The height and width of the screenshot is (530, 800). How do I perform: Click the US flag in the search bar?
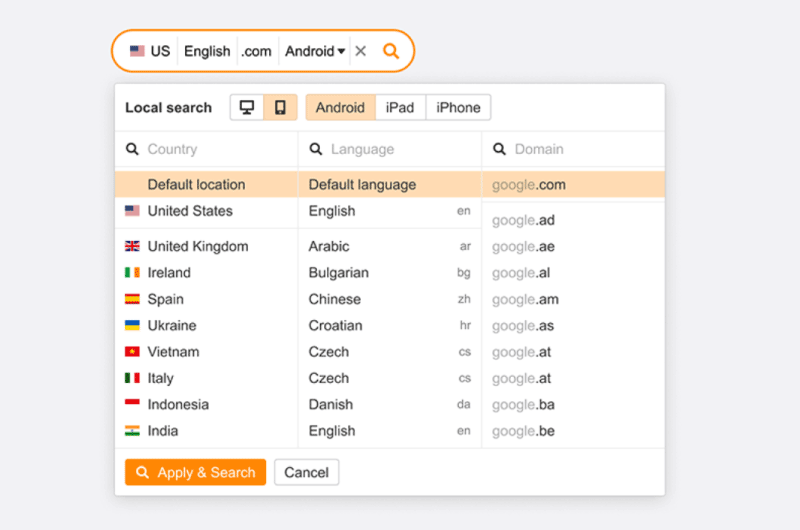[137, 51]
